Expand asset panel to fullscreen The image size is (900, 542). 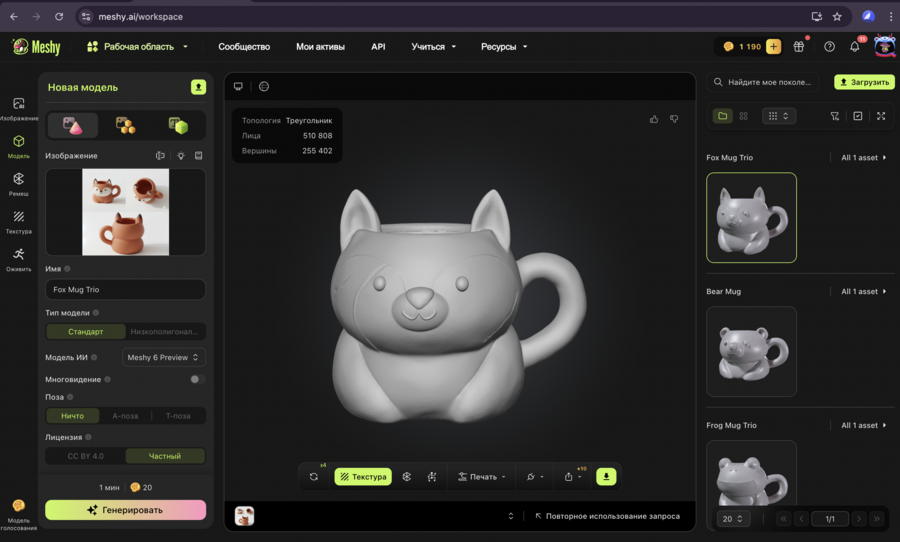point(881,116)
